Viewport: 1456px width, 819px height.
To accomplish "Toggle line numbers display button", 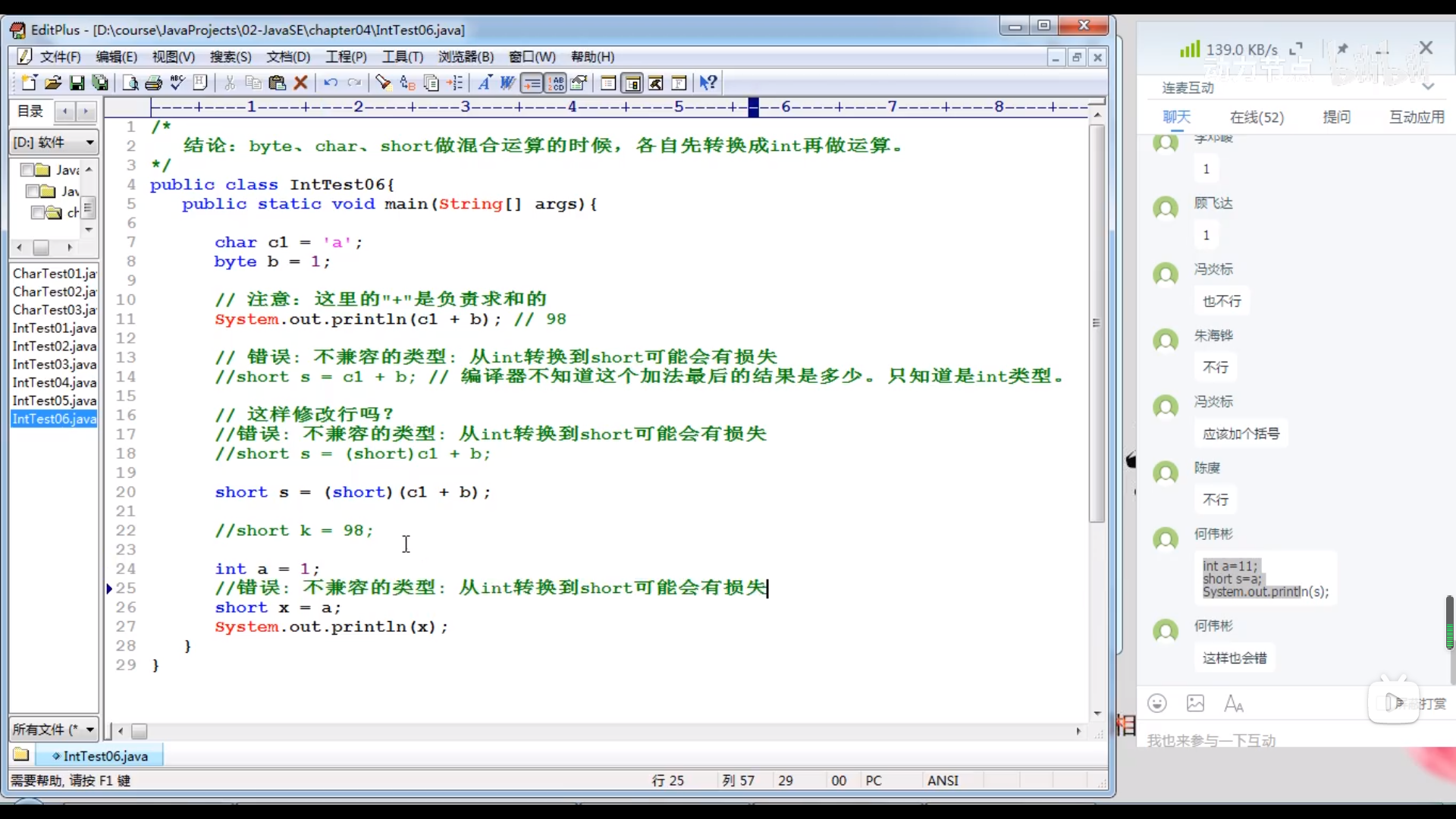I will pos(556,83).
